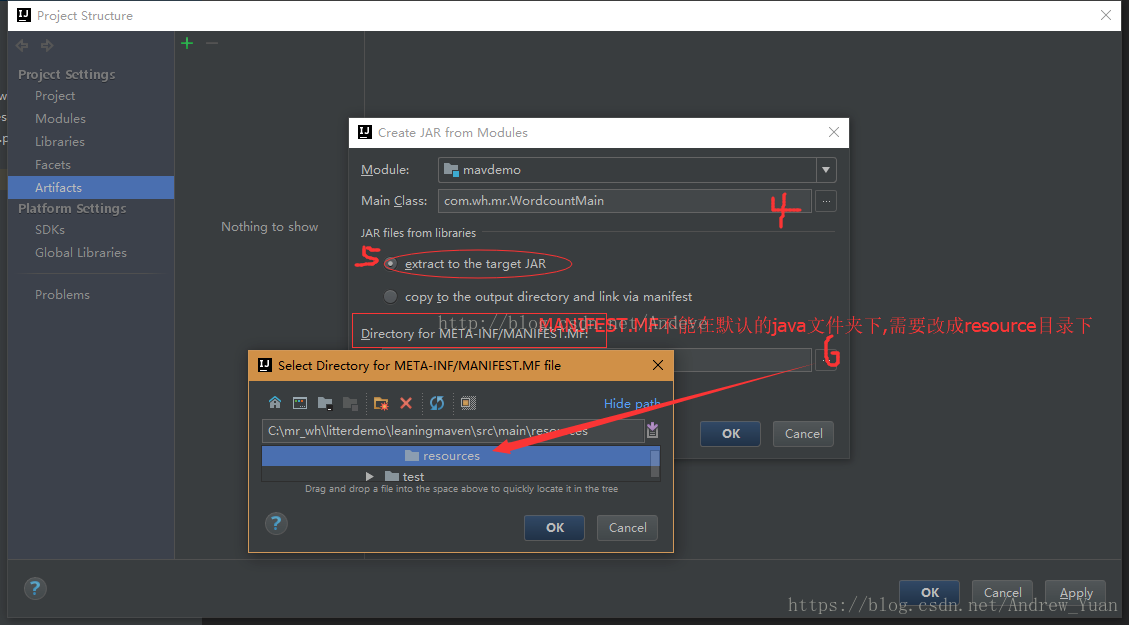1129x625 pixels.
Task: Click OK in Project Structure window
Action: coord(930,593)
